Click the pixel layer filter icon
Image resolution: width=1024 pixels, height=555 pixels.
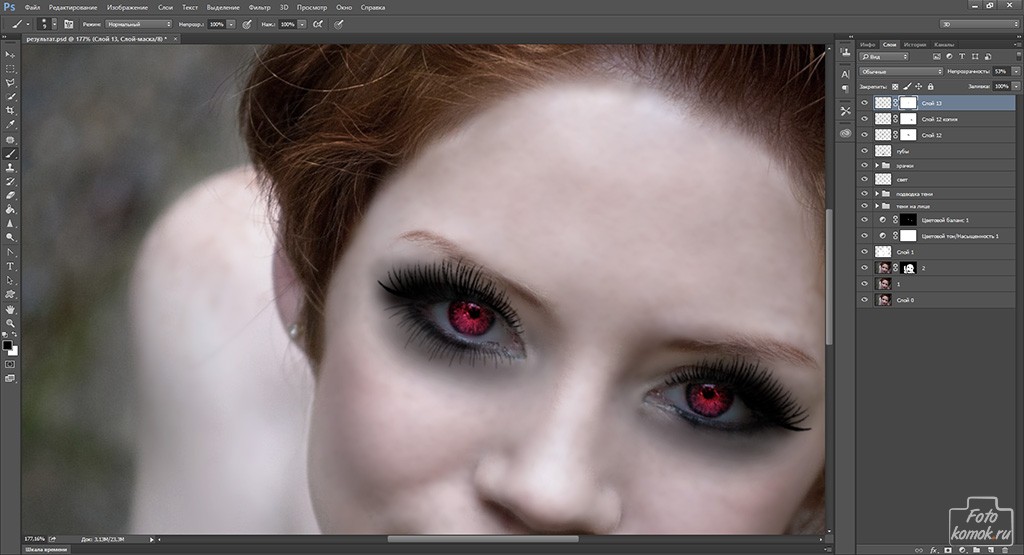(936, 57)
